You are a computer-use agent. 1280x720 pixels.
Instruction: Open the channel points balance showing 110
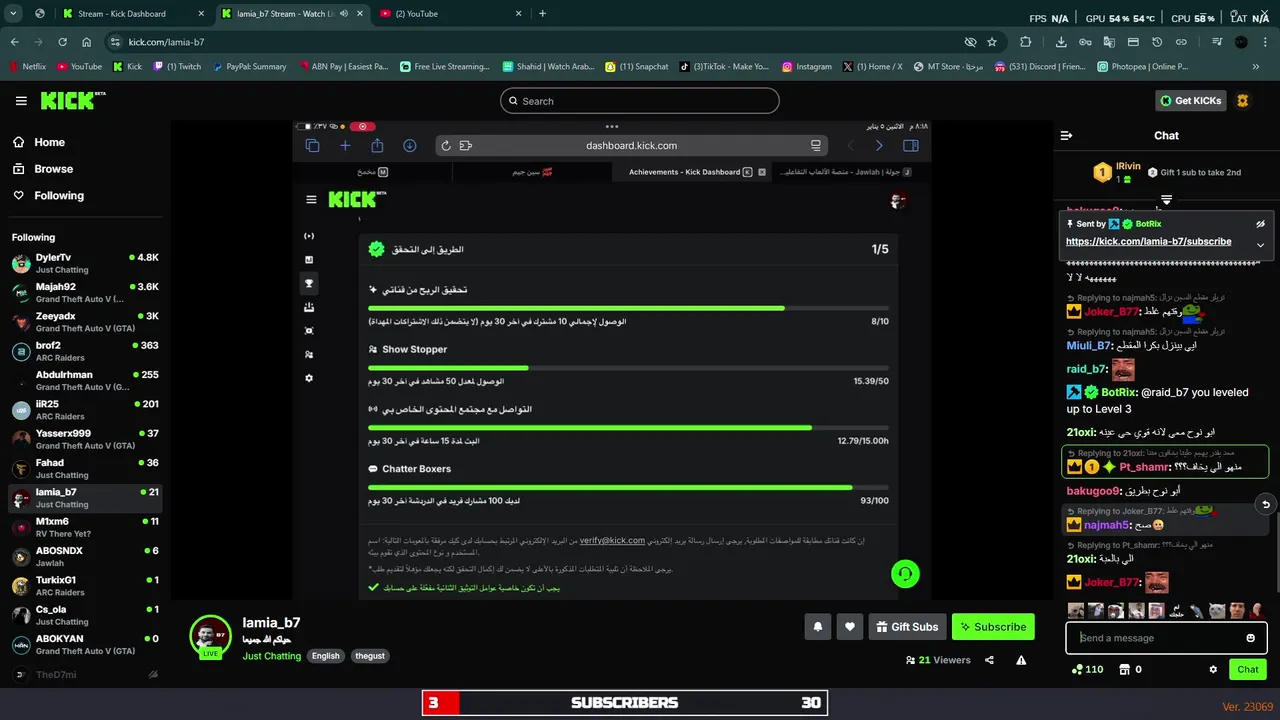(1087, 669)
